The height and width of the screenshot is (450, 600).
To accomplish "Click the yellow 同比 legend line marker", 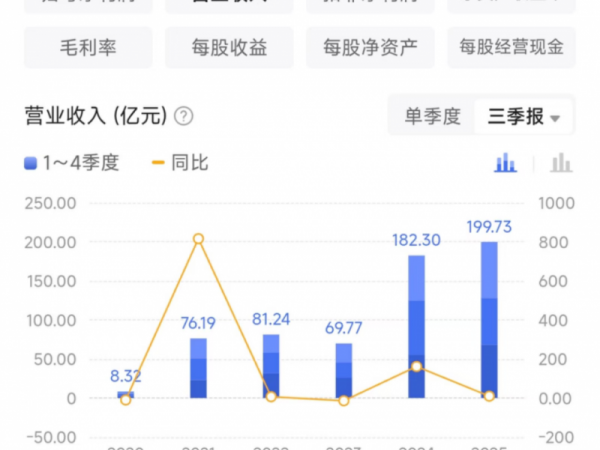I will pyautogui.click(x=157, y=163).
